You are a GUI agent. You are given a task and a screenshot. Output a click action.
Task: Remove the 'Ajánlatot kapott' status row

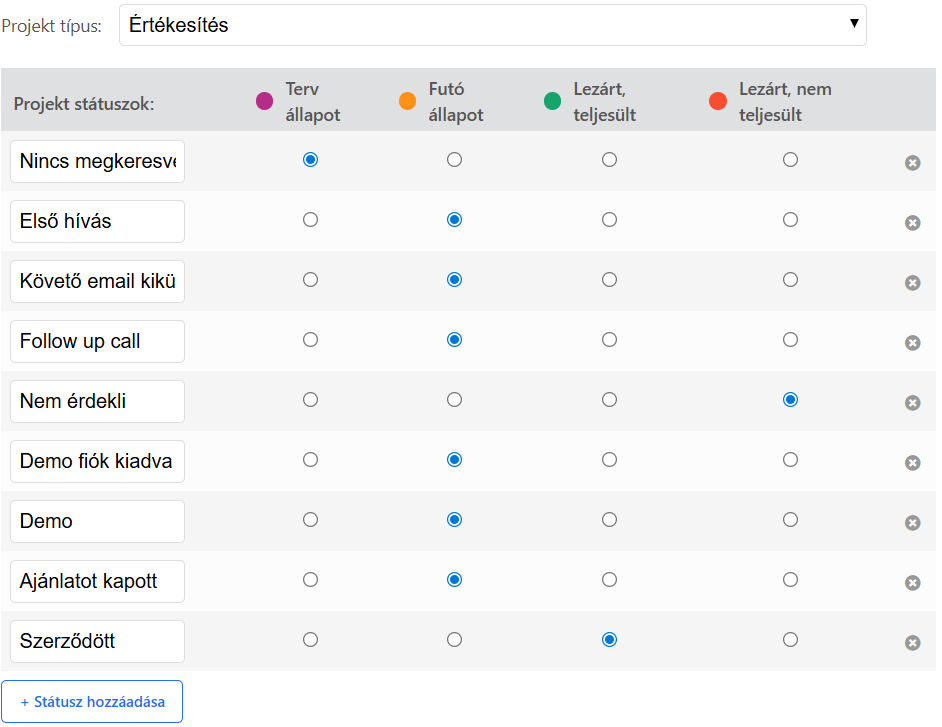coord(912,583)
